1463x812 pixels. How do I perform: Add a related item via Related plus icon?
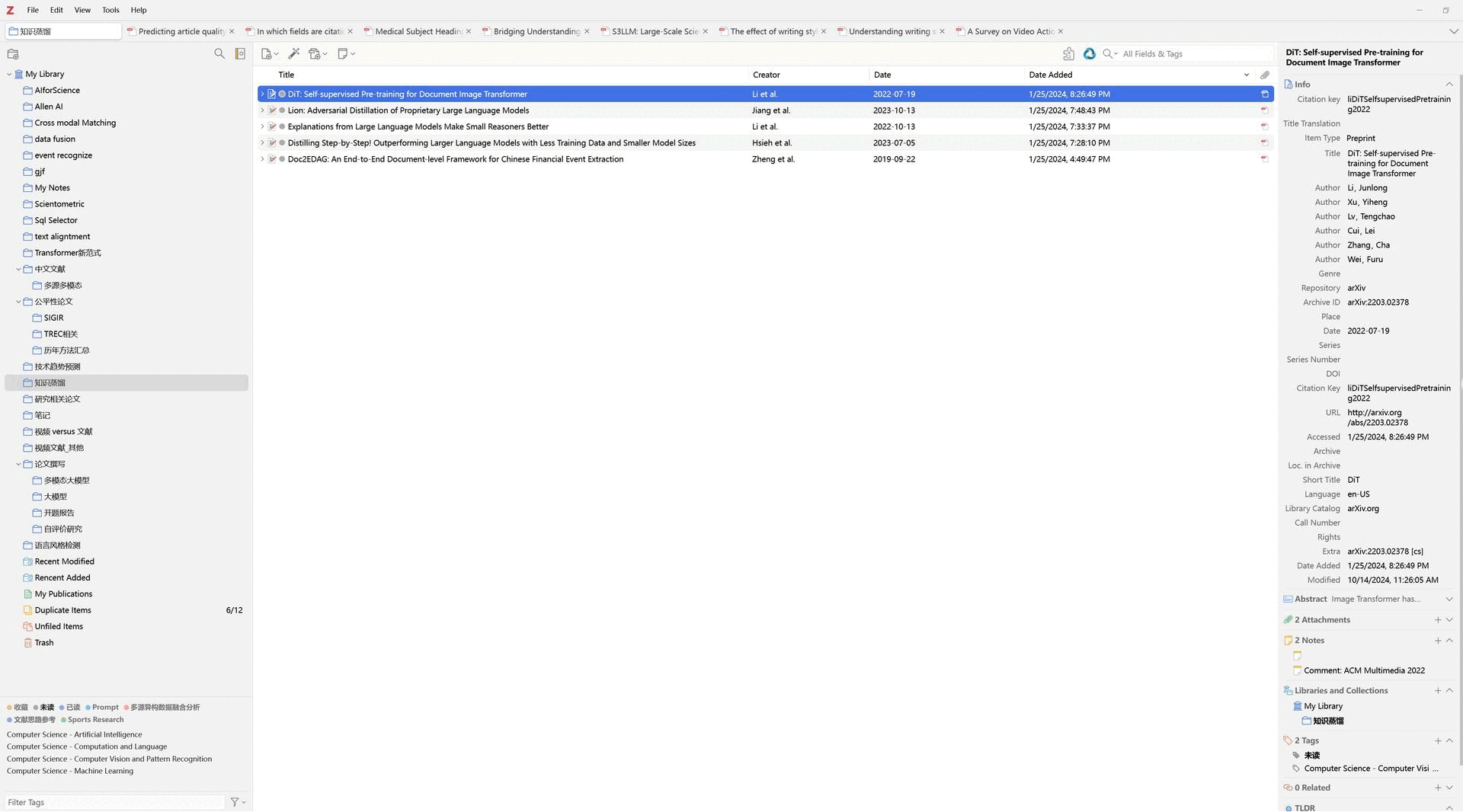1438,789
